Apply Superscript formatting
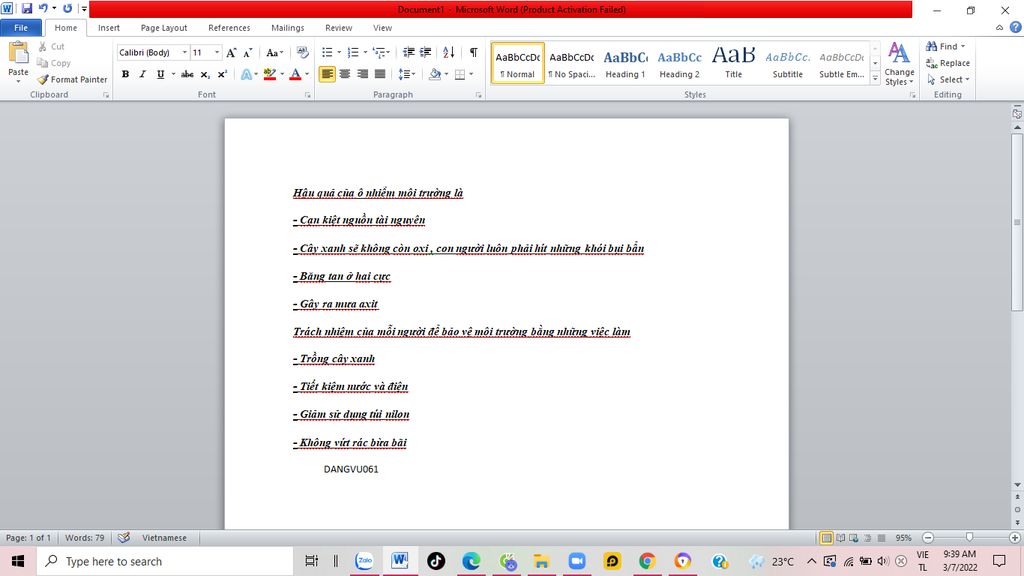 click(222, 74)
